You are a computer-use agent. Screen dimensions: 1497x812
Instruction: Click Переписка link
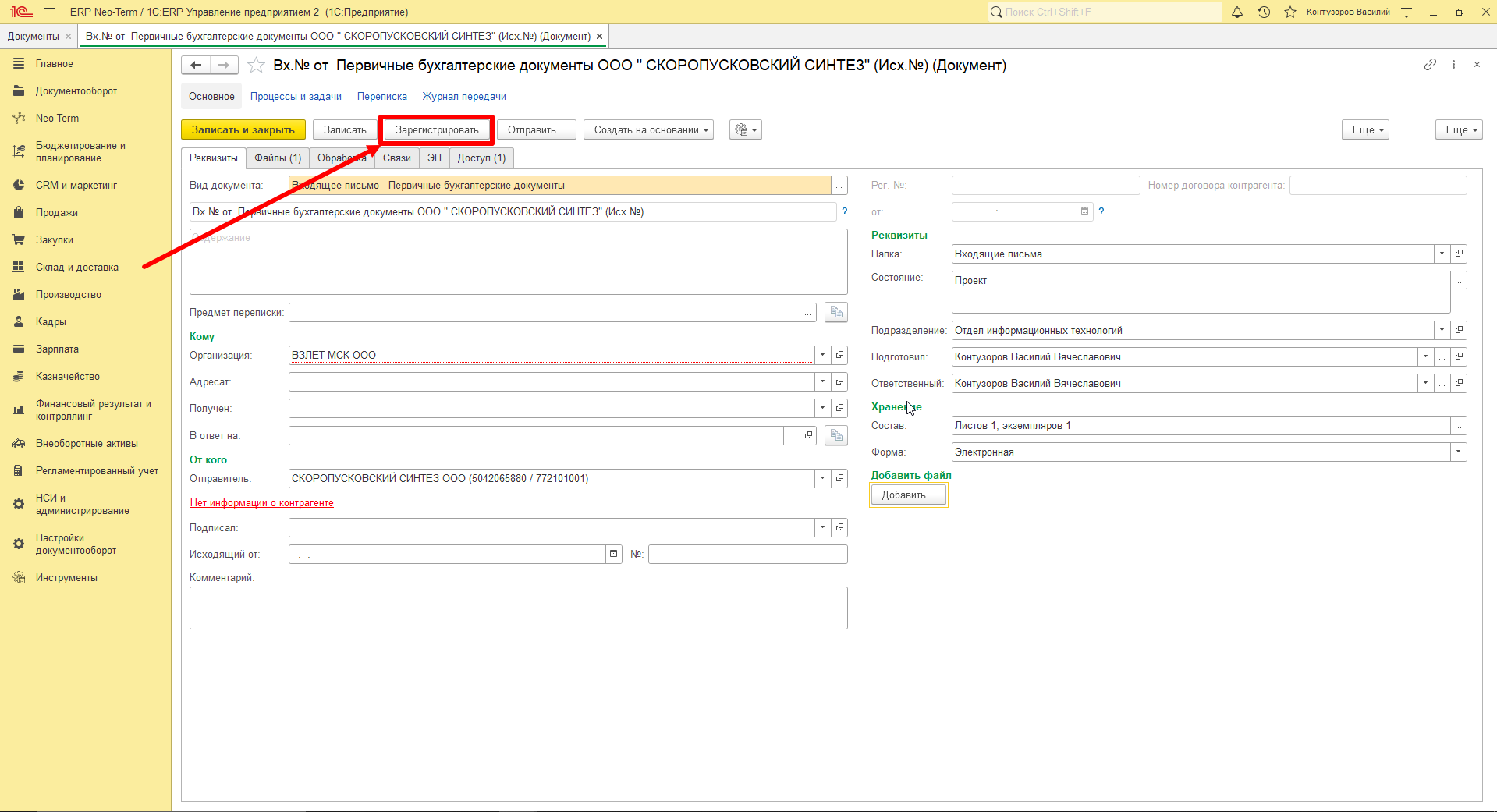point(382,97)
